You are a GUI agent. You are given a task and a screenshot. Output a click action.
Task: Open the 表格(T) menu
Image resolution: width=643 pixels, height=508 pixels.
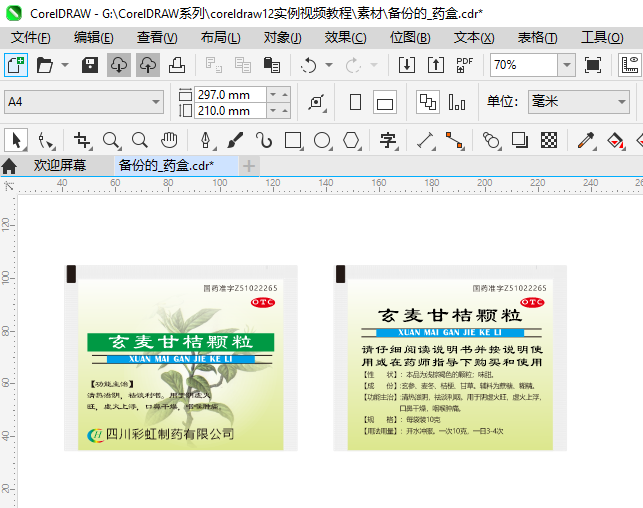537,38
